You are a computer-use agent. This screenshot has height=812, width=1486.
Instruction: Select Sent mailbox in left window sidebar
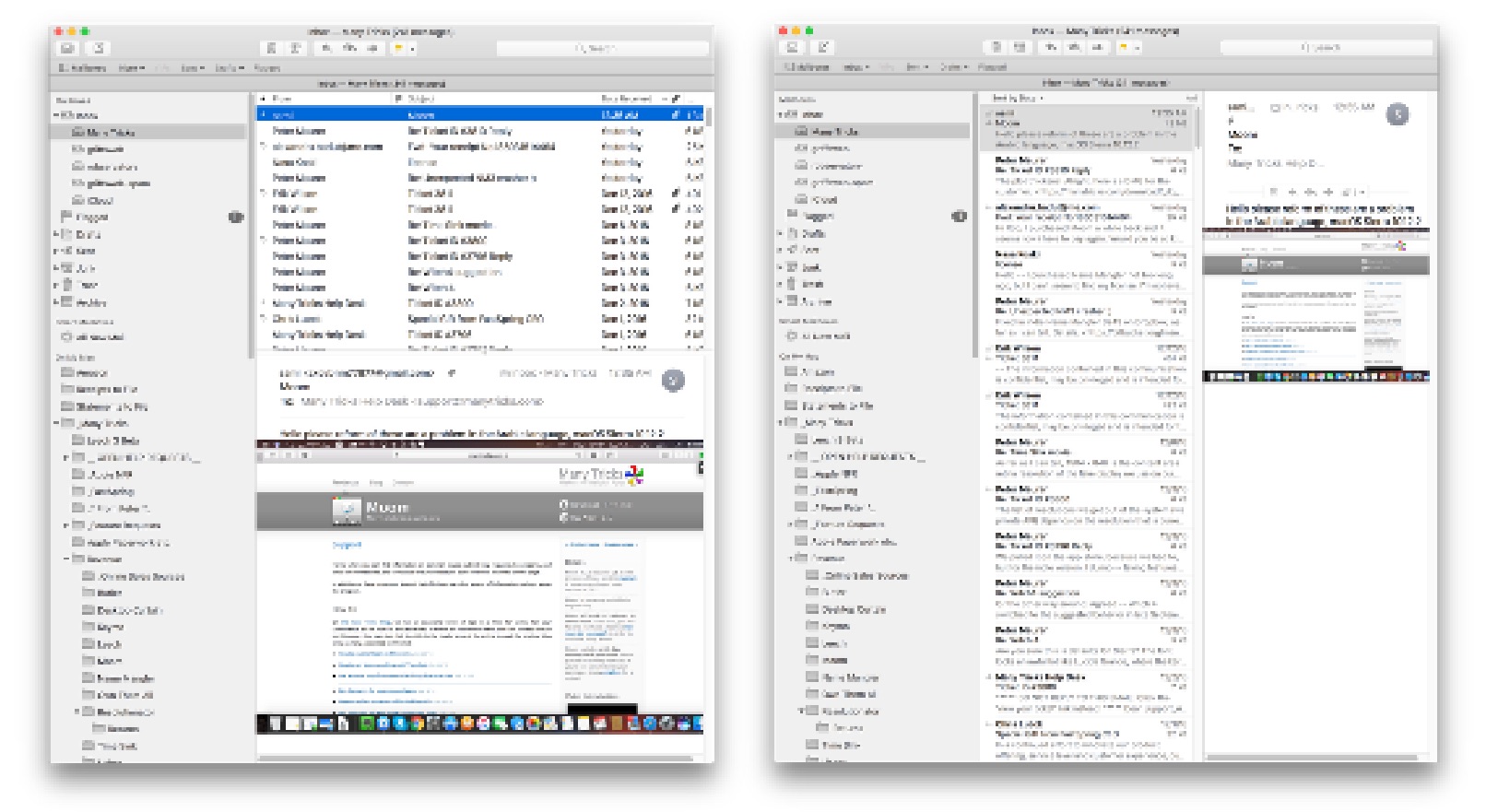coord(86,251)
